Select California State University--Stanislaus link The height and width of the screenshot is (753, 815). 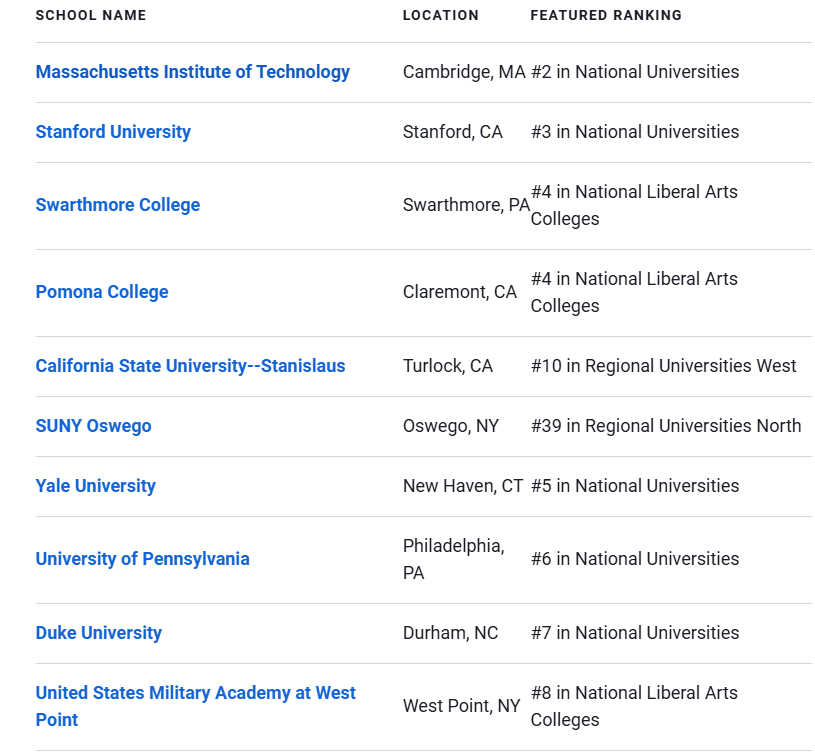click(190, 366)
